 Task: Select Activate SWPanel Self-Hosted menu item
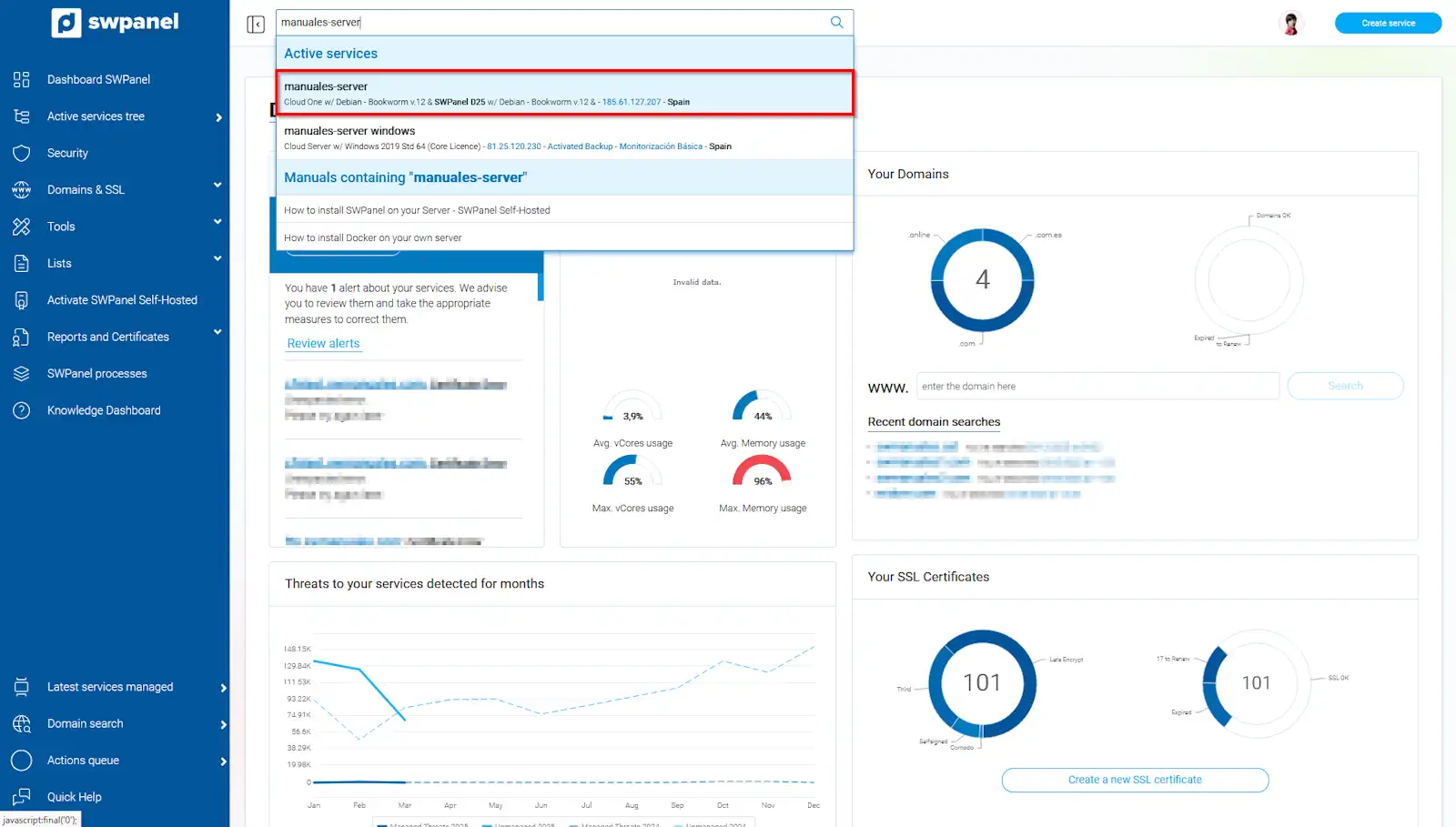pyautogui.click(x=122, y=300)
